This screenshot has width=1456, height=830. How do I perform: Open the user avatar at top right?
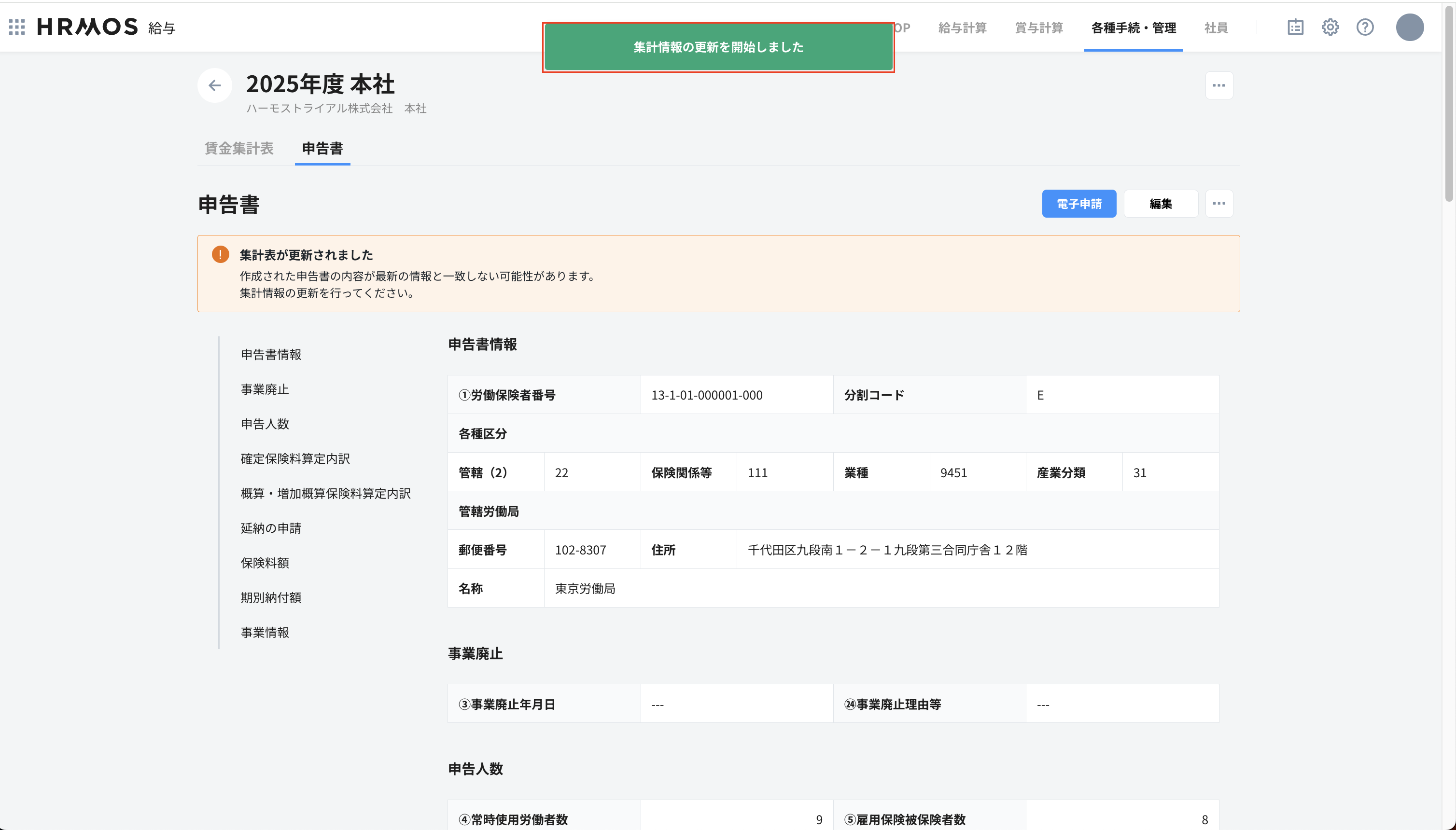(1410, 27)
